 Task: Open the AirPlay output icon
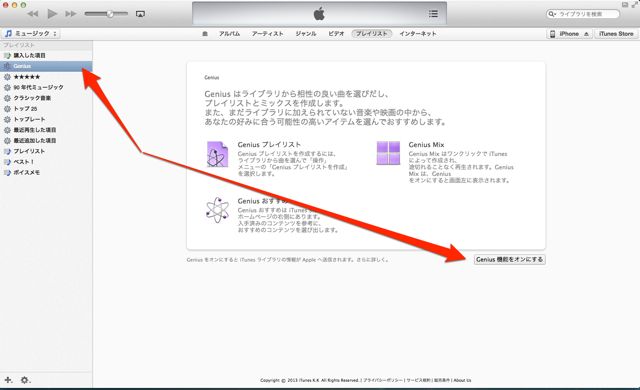tap(140, 13)
